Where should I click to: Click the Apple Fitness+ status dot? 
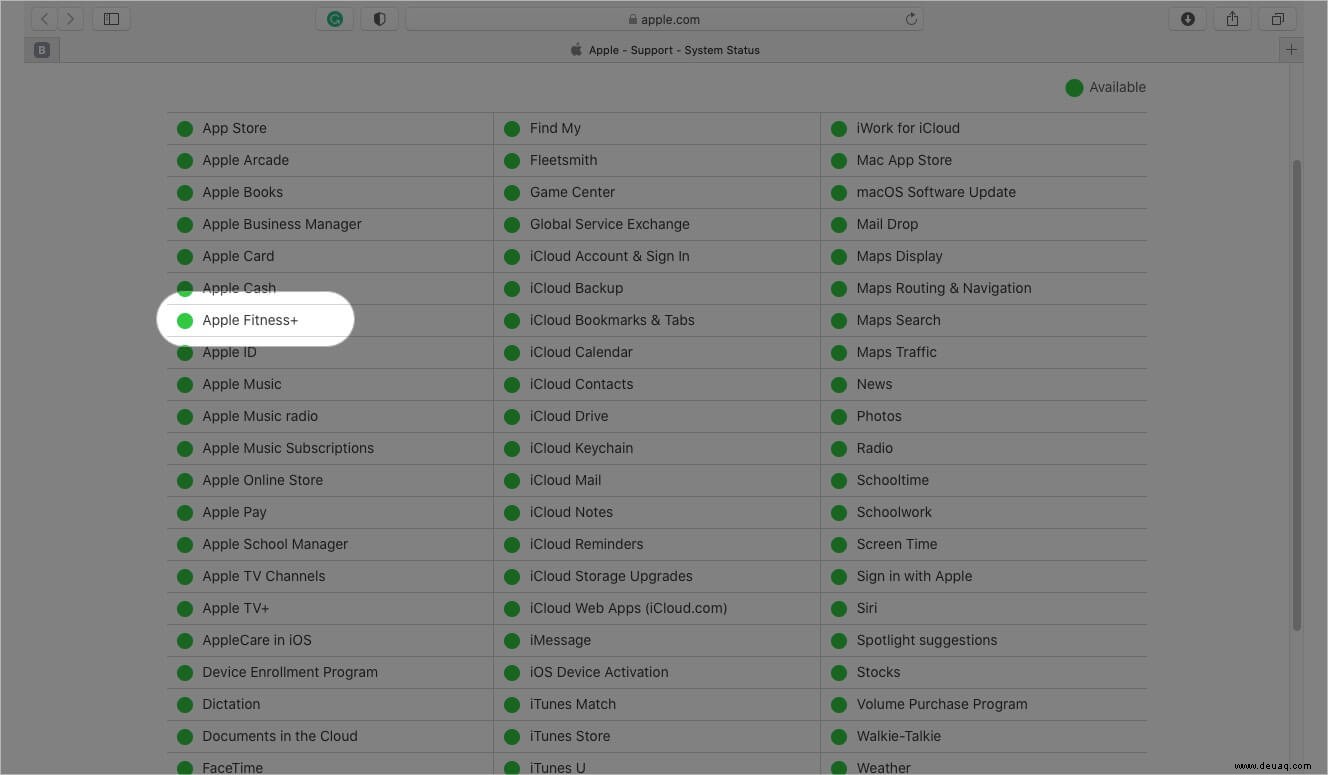click(185, 320)
